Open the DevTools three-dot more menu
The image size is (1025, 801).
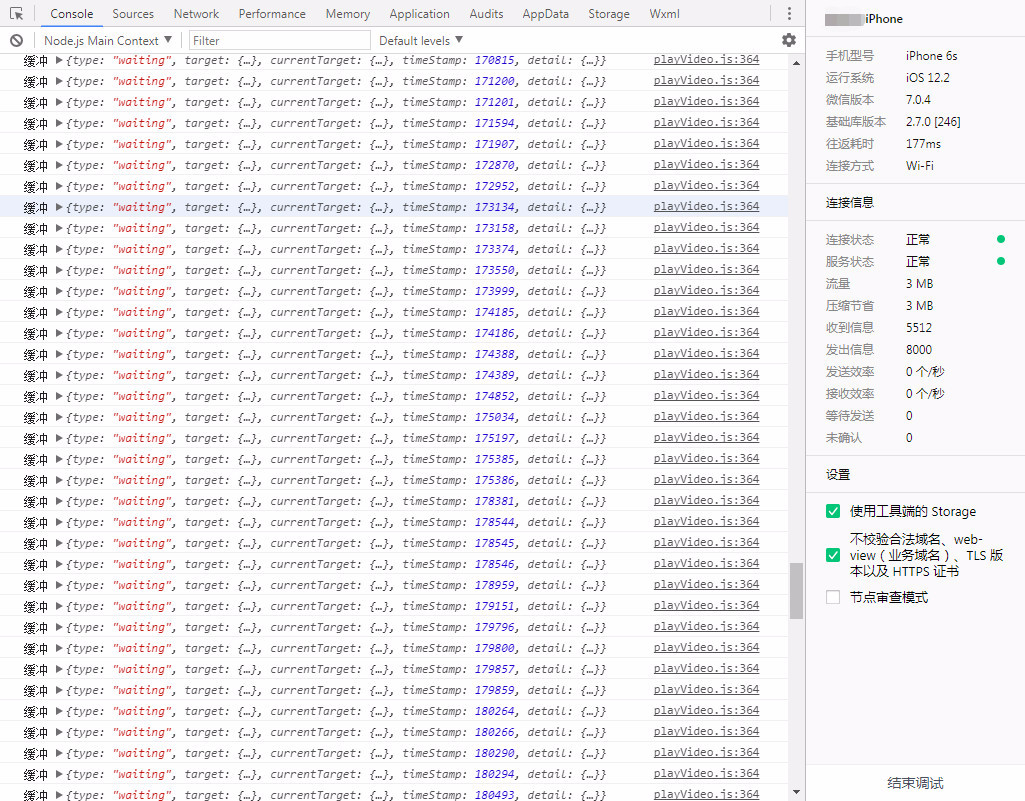[789, 14]
